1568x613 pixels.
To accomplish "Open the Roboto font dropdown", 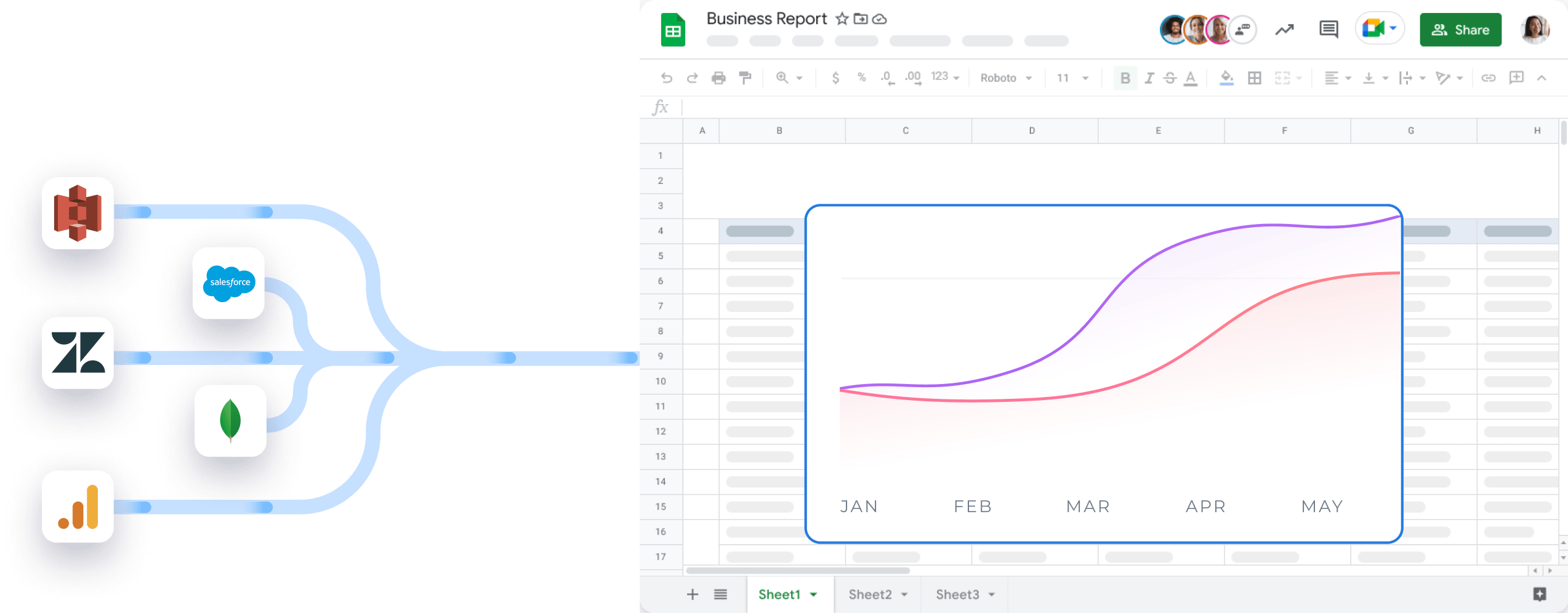I will (x=1006, y=78).
